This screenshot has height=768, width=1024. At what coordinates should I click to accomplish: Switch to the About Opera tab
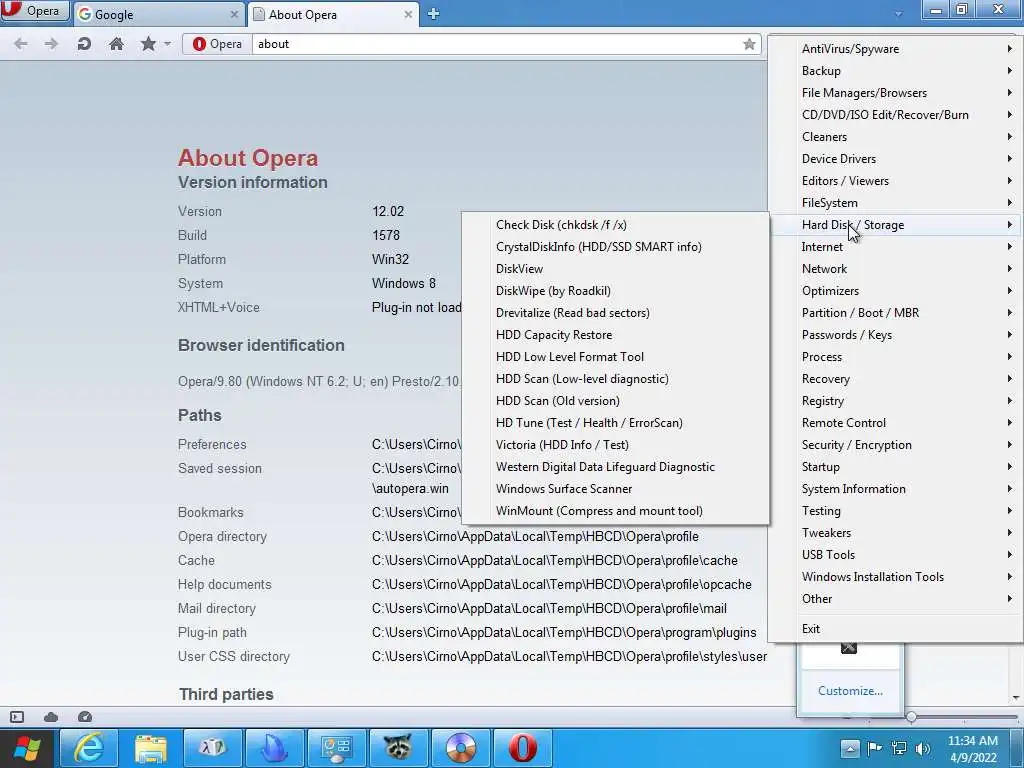[333, 14]
